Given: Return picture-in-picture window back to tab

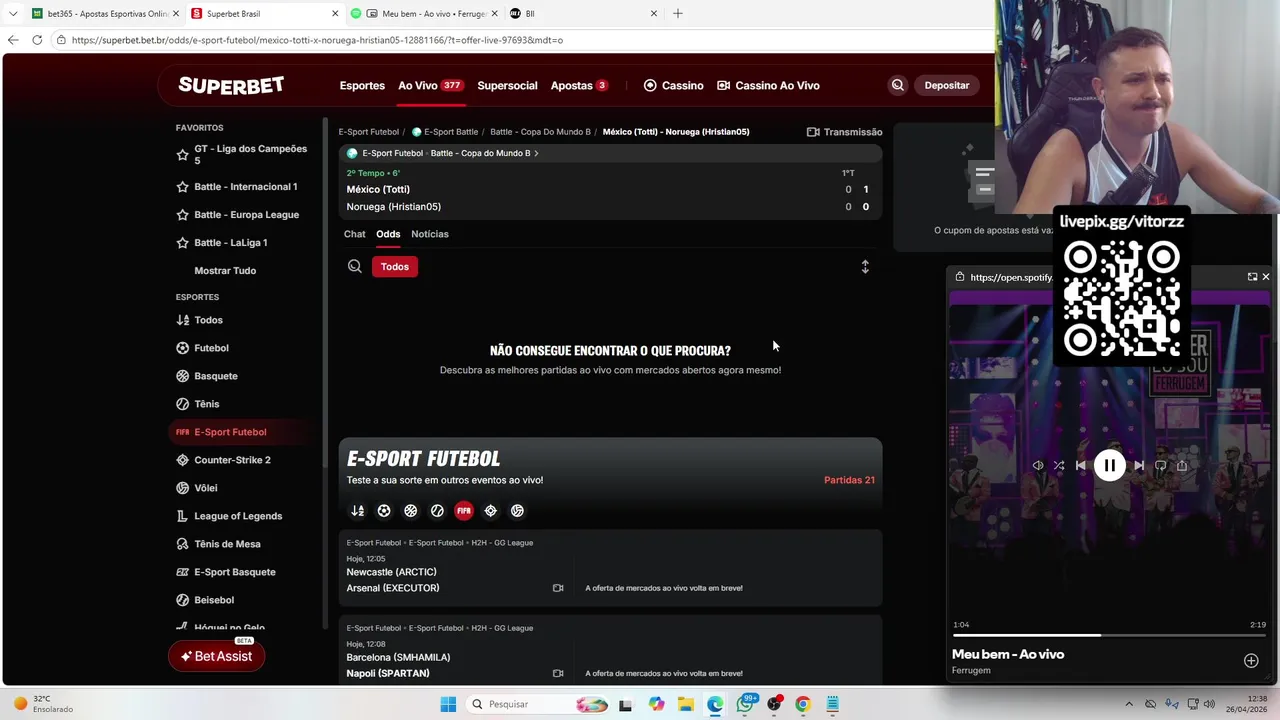Looking at the screenshot, I should click(x=1252, y=277).
